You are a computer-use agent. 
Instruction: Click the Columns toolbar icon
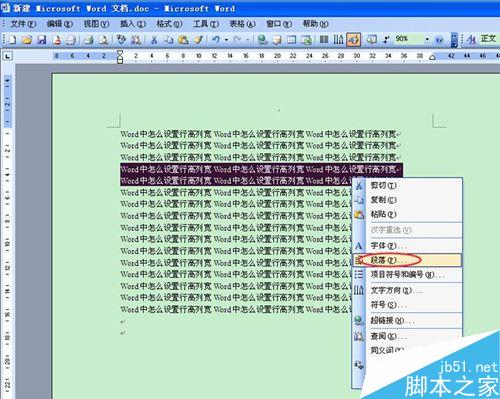pos(324,40)
